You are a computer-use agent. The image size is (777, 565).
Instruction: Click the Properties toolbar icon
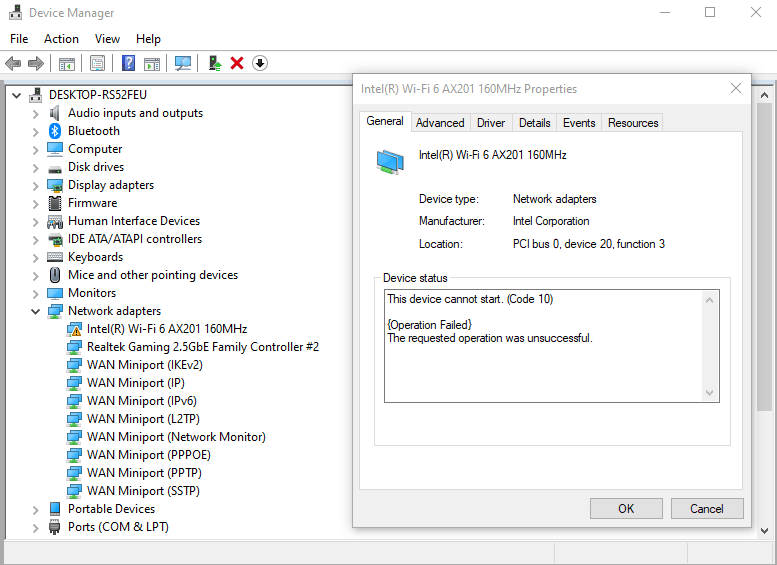[97, 63]
